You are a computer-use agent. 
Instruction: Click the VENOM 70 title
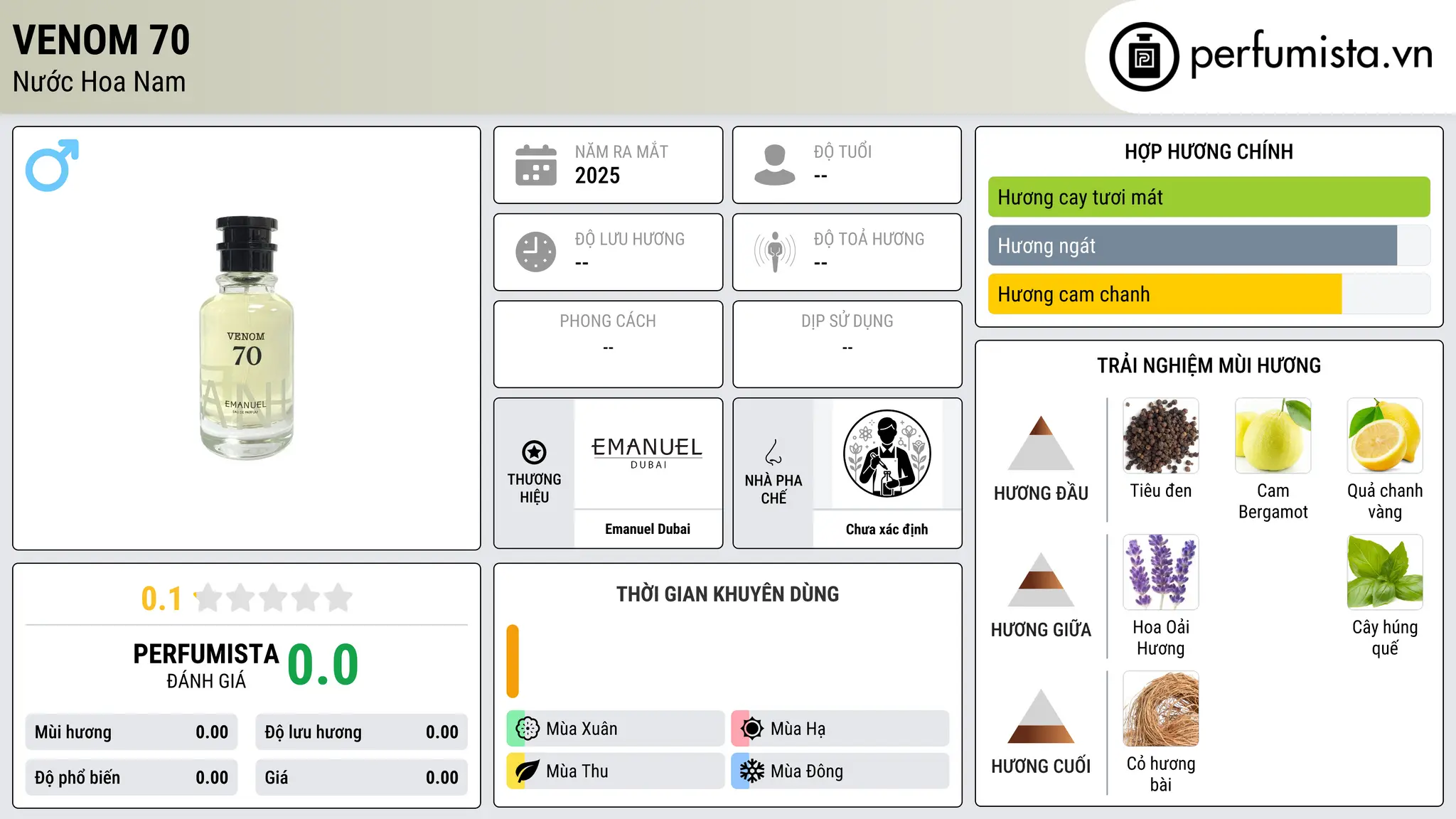(x=102, y=40)
